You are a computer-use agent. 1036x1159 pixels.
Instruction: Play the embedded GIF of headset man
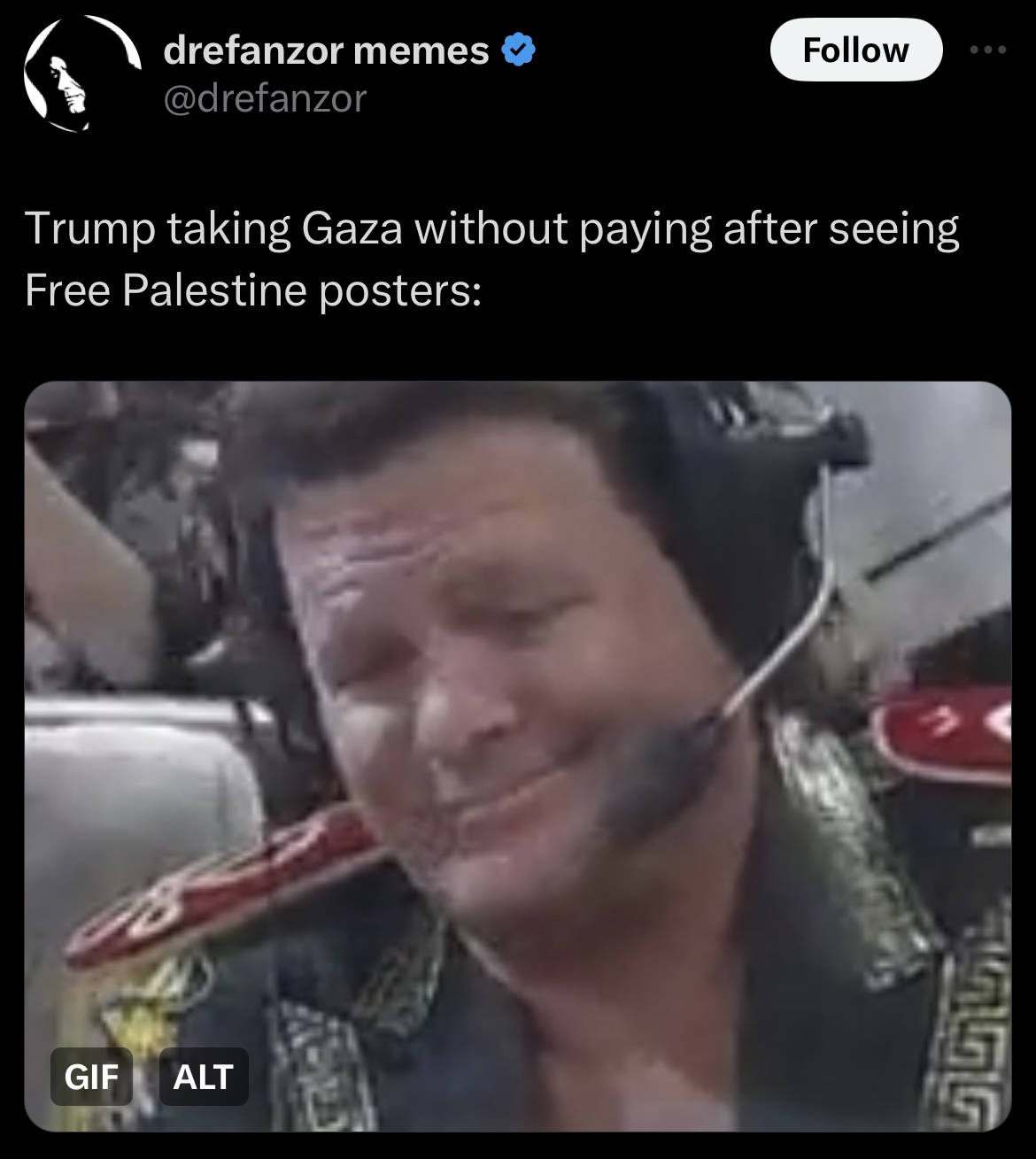coord(518,756)
